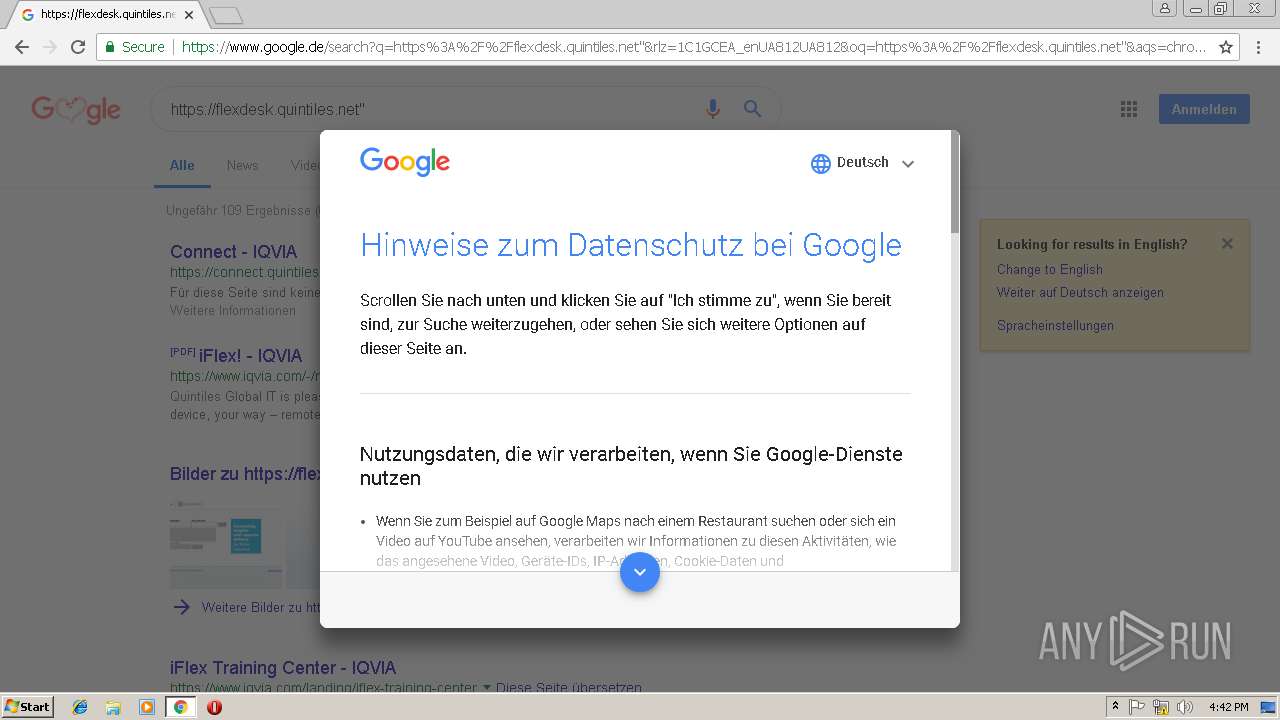Click the 4:42 PM system clock
Screen dimensions: 1280x720
[1228, 707]
